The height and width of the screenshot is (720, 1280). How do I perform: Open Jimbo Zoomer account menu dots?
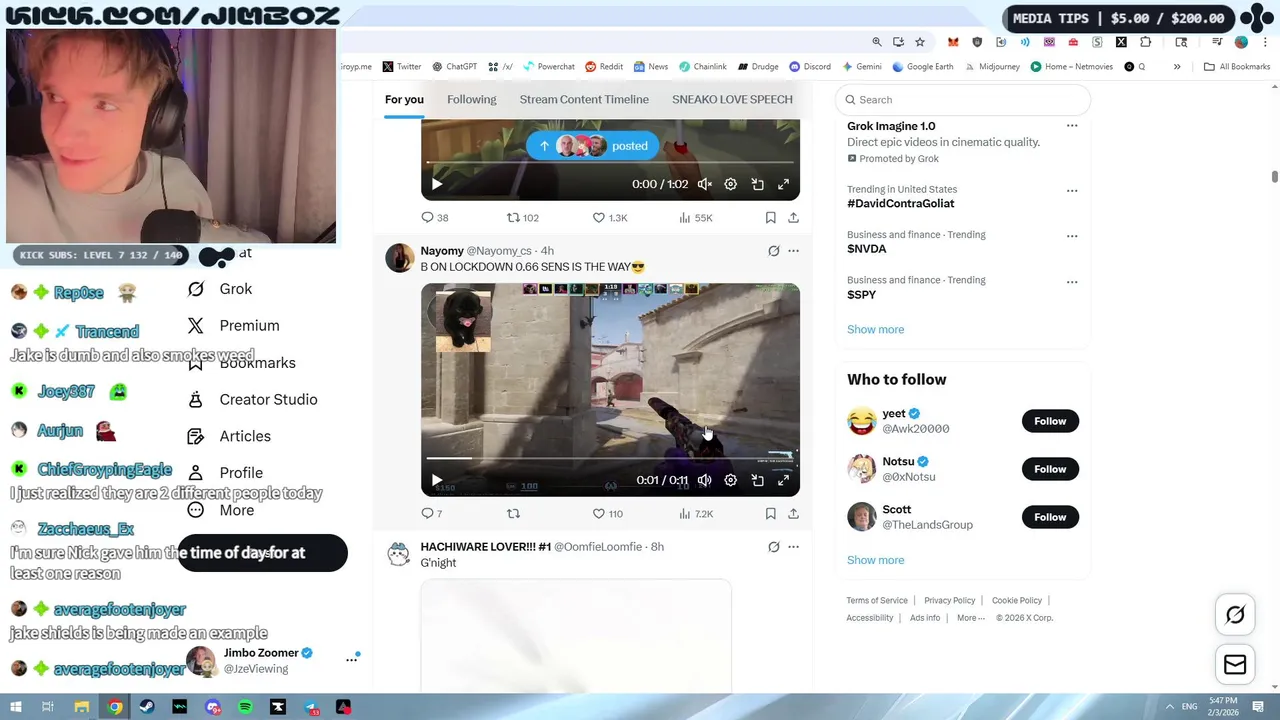pyautogui.click(x=351, y=659)
